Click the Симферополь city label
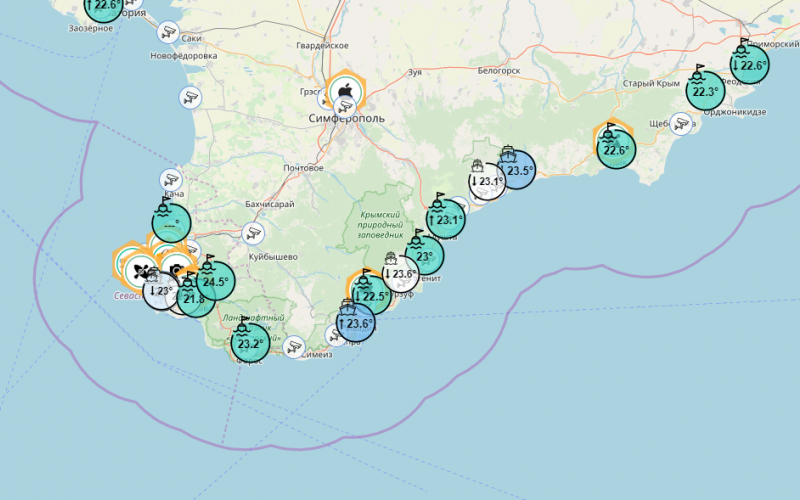This screenshot has height=500, width=800. click(x=345, y=118)
